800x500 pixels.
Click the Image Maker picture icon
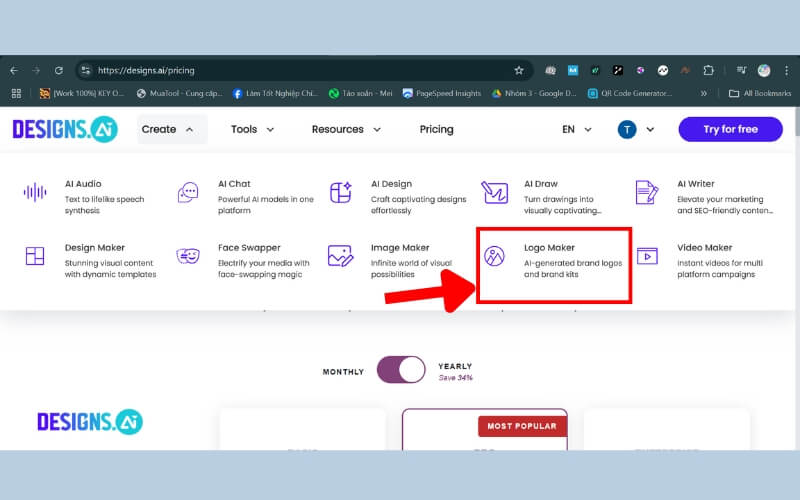[340, 256]
